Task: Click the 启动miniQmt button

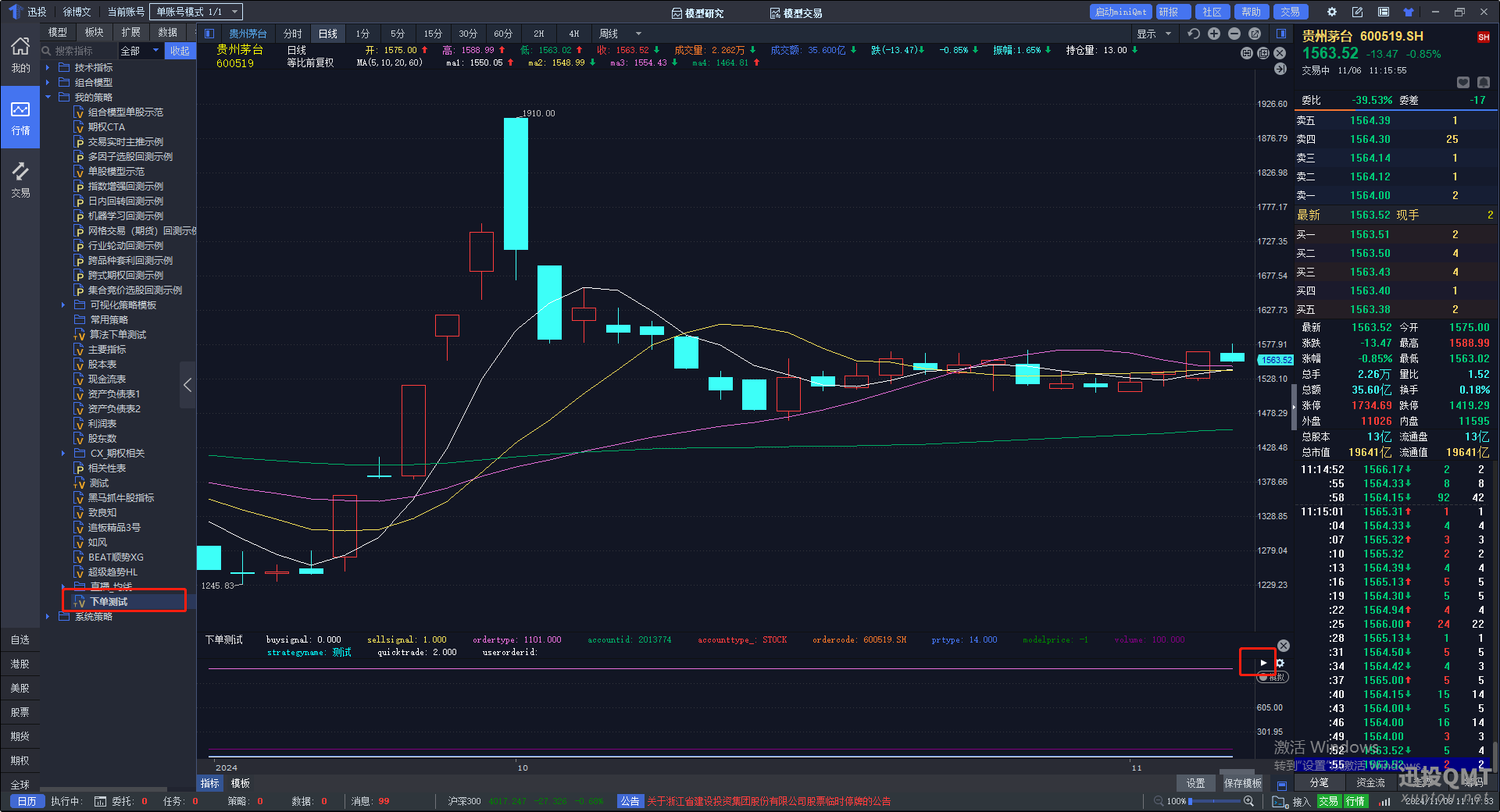Action: (x=1120, y=12)
